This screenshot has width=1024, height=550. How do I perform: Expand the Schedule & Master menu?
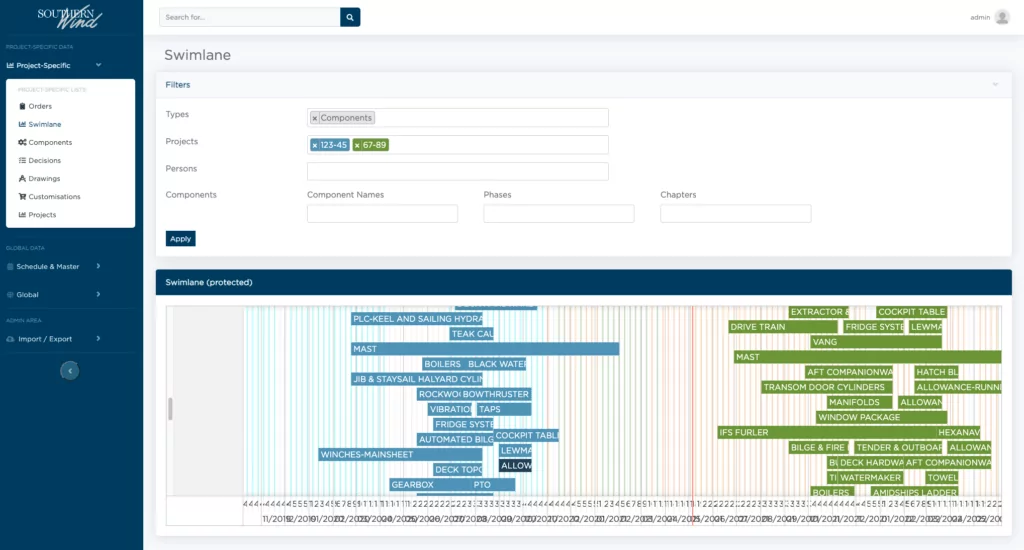click(54, 267)
